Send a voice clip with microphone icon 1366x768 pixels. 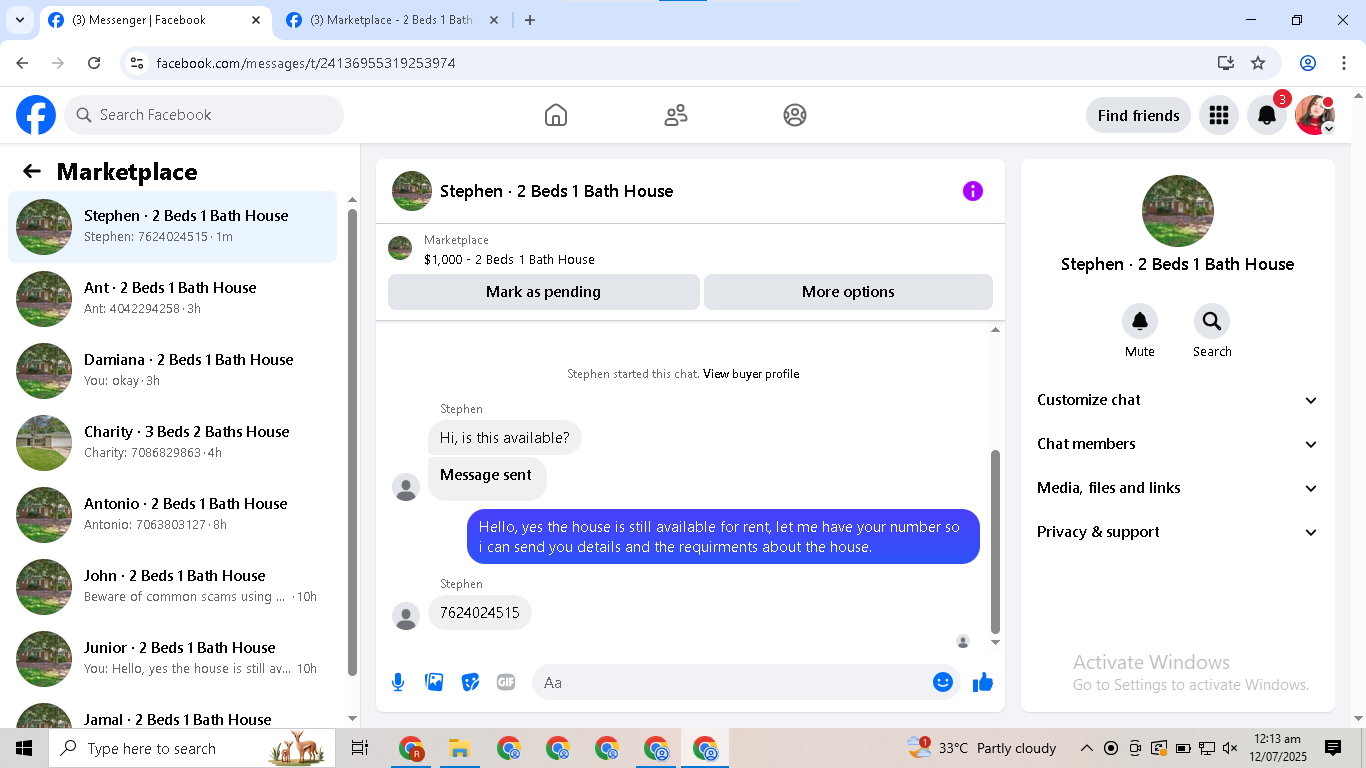pyautogui.click(x=398, y=682)
